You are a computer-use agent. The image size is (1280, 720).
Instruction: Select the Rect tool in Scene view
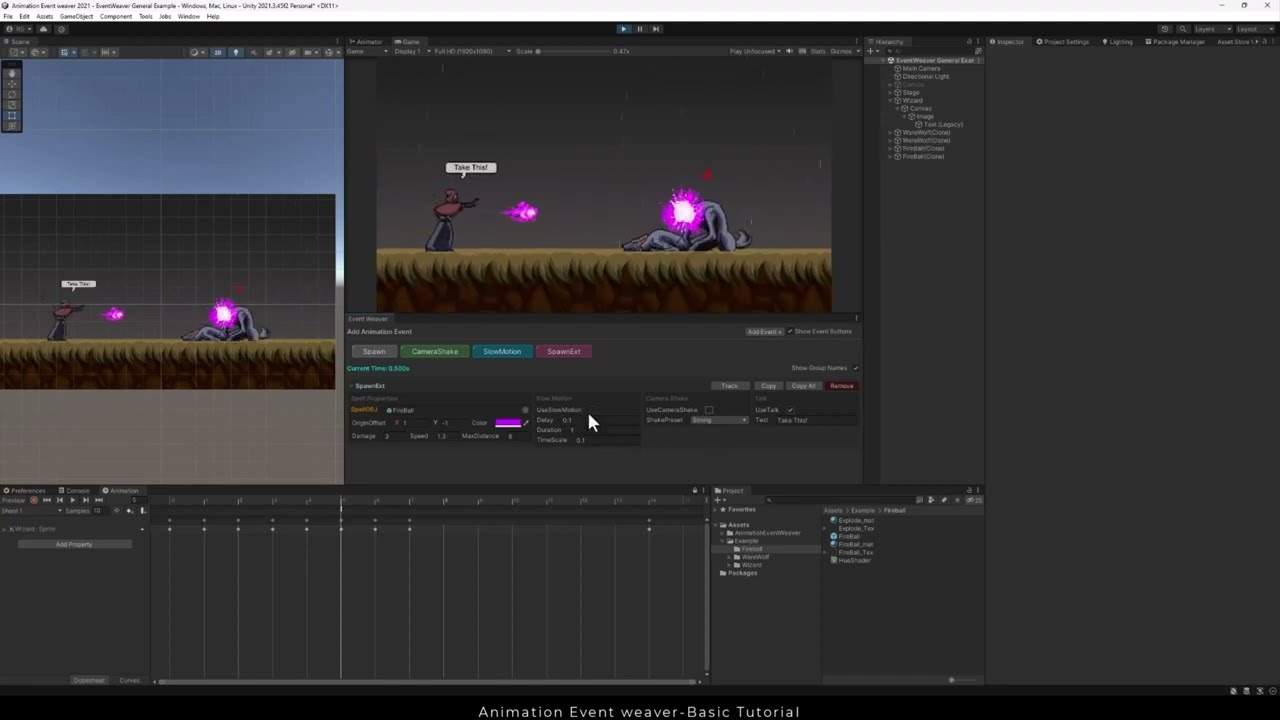coord(12,115)
